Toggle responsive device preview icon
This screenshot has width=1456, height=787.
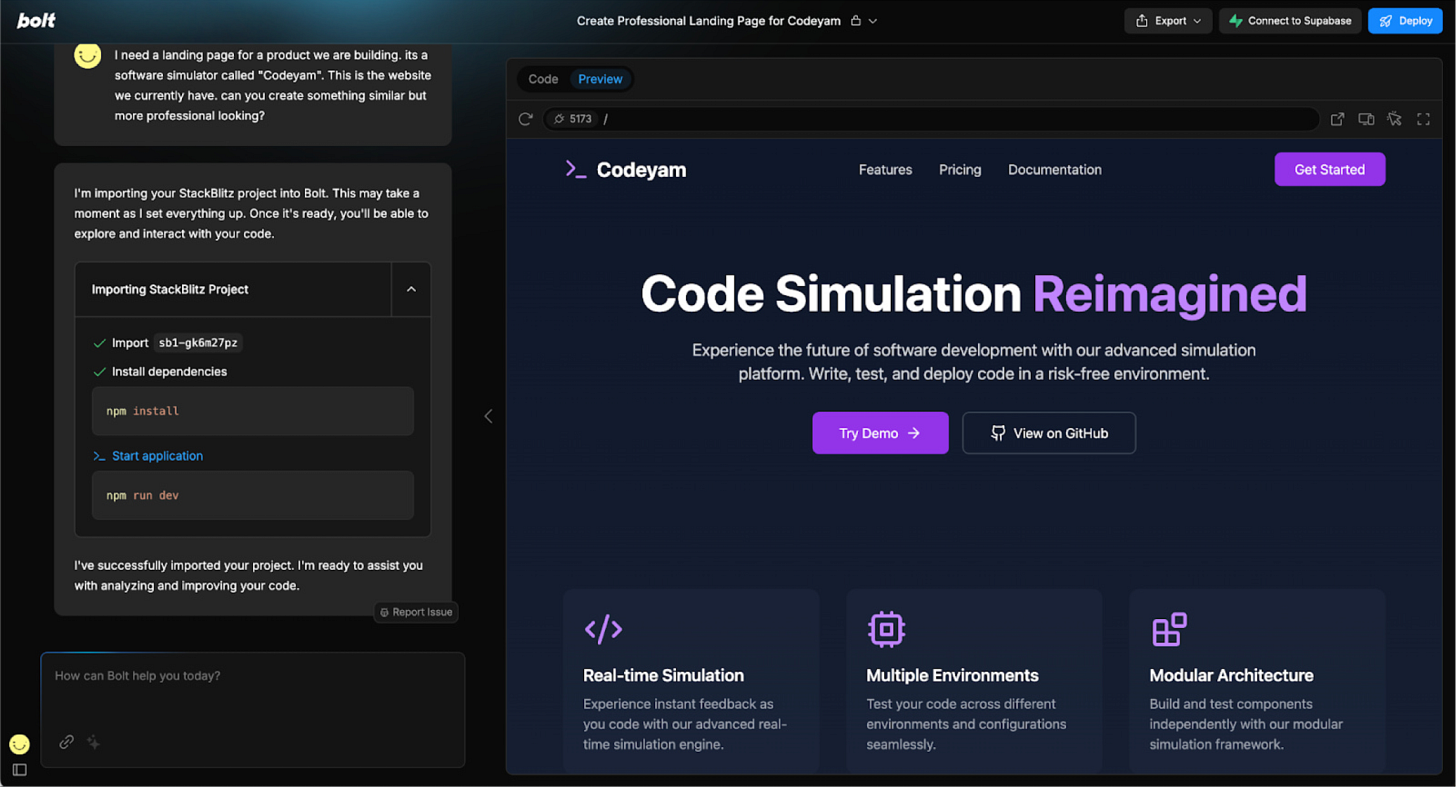tap(1366, 119)
